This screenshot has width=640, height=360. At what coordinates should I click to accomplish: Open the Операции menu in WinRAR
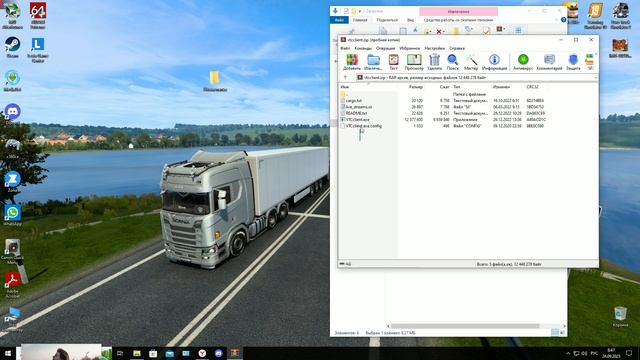(x=385, y=48)
